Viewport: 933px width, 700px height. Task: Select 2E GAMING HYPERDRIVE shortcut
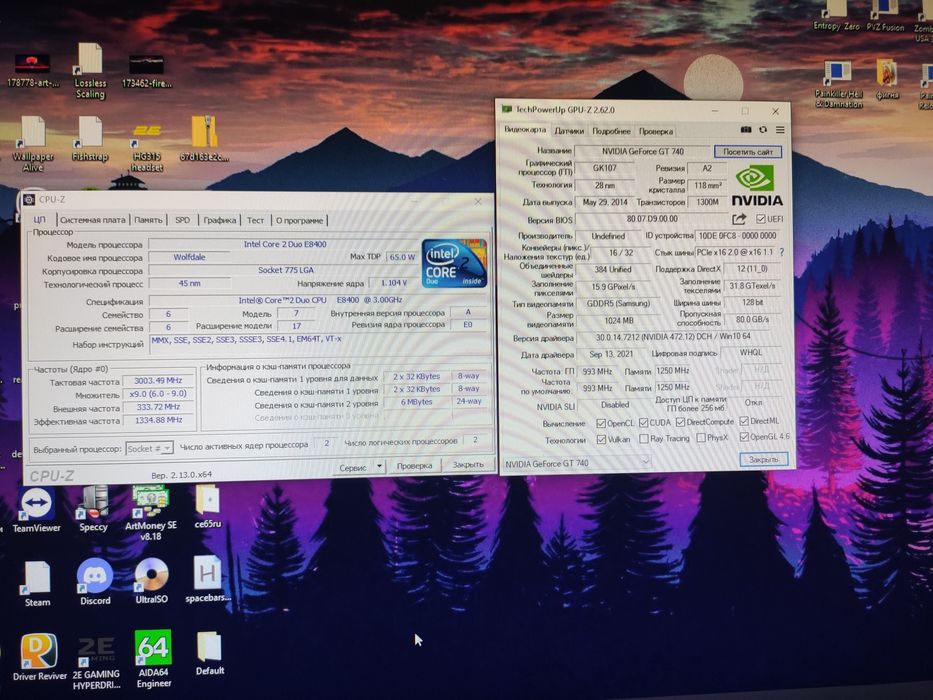click(x=96, y=662)
